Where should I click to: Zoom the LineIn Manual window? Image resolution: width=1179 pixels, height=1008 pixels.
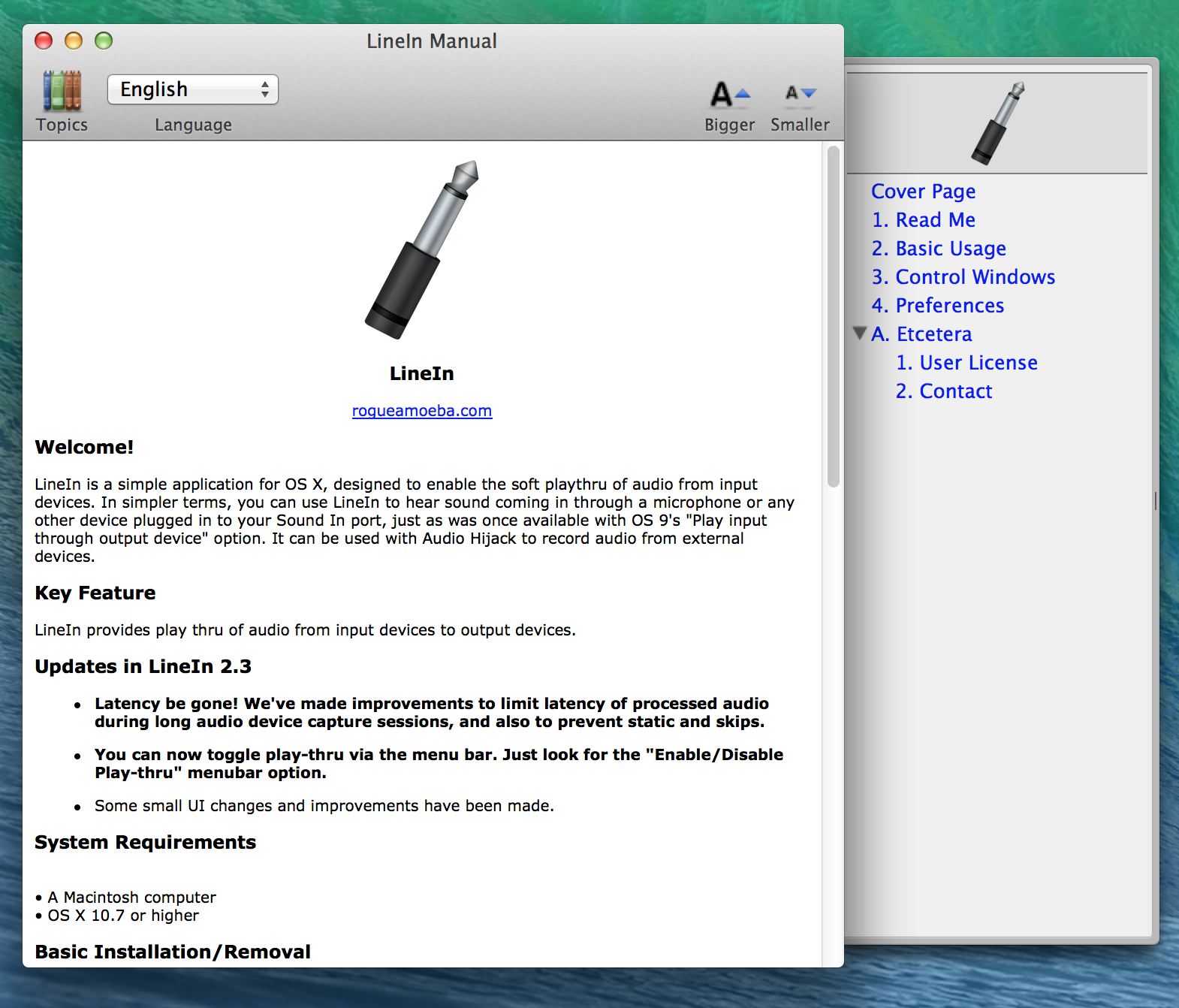coord(104,41)
